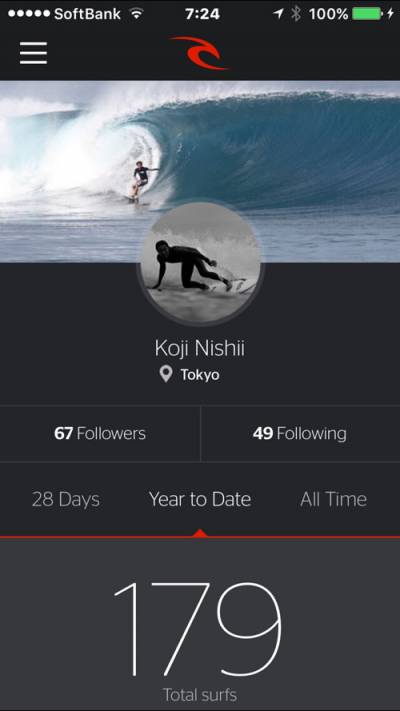Select the Year to Date tab

200,500
